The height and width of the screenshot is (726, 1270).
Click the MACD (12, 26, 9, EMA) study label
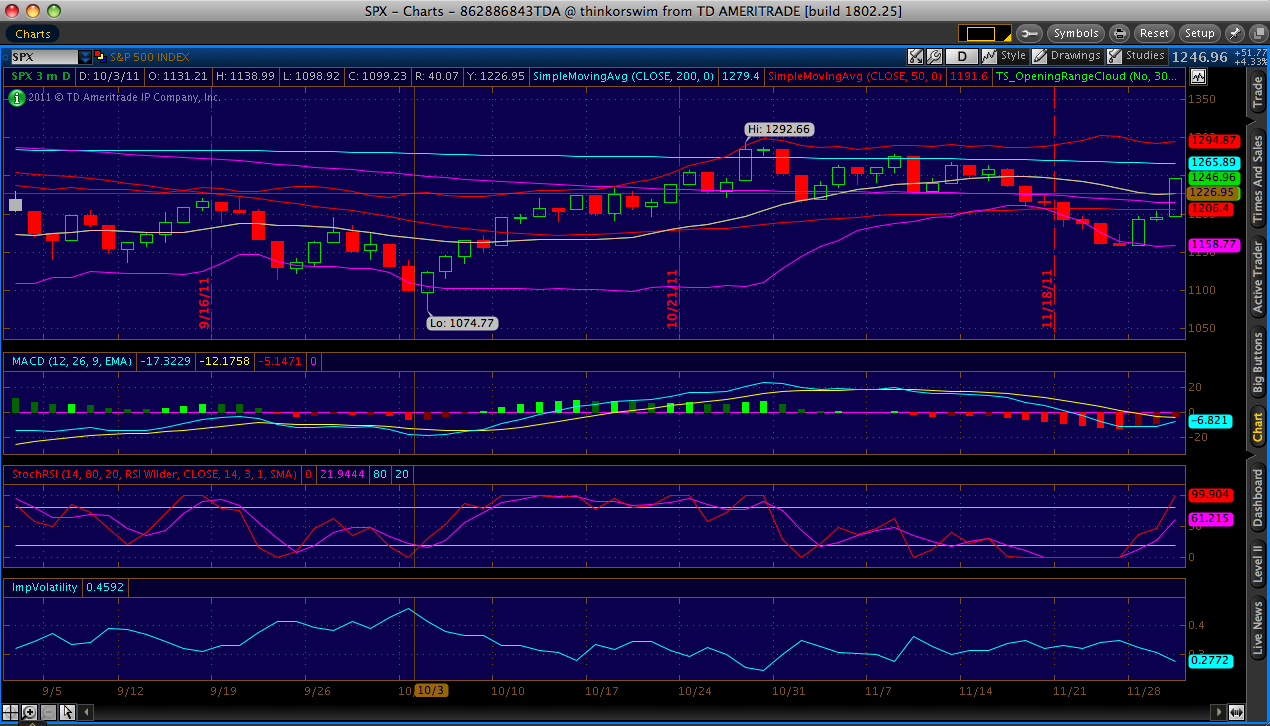(x=71, y=360)
